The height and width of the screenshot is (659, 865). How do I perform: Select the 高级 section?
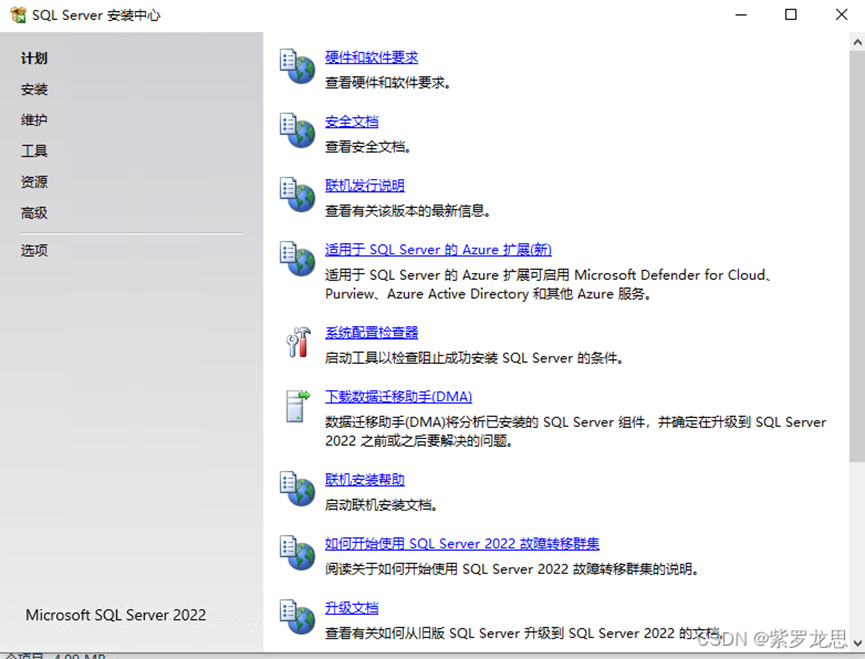[x=34, y=213]
